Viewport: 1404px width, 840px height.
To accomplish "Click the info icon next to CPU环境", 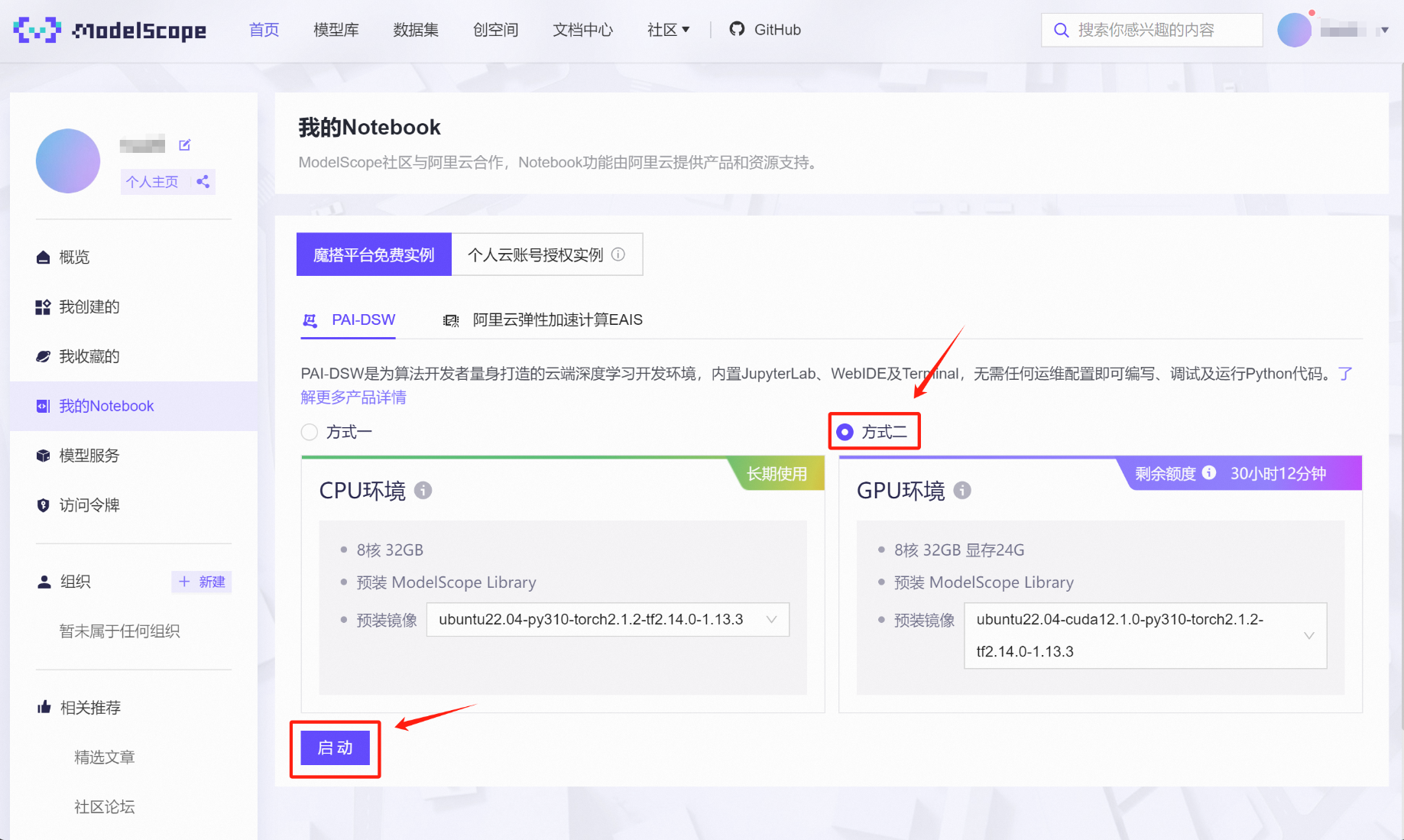I will click(x=423, y=491).
